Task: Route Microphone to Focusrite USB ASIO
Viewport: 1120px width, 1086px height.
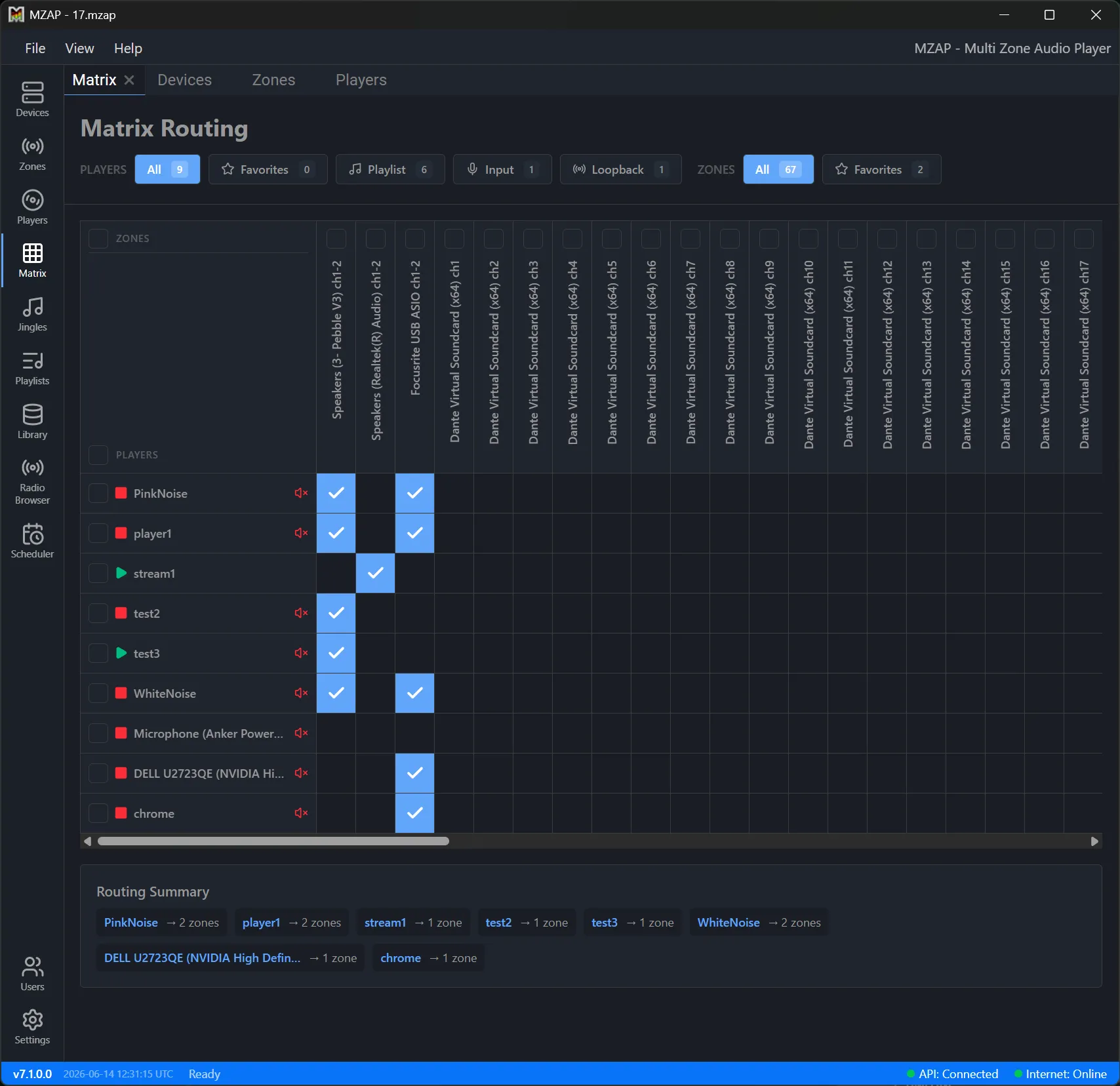Action: 415,733
